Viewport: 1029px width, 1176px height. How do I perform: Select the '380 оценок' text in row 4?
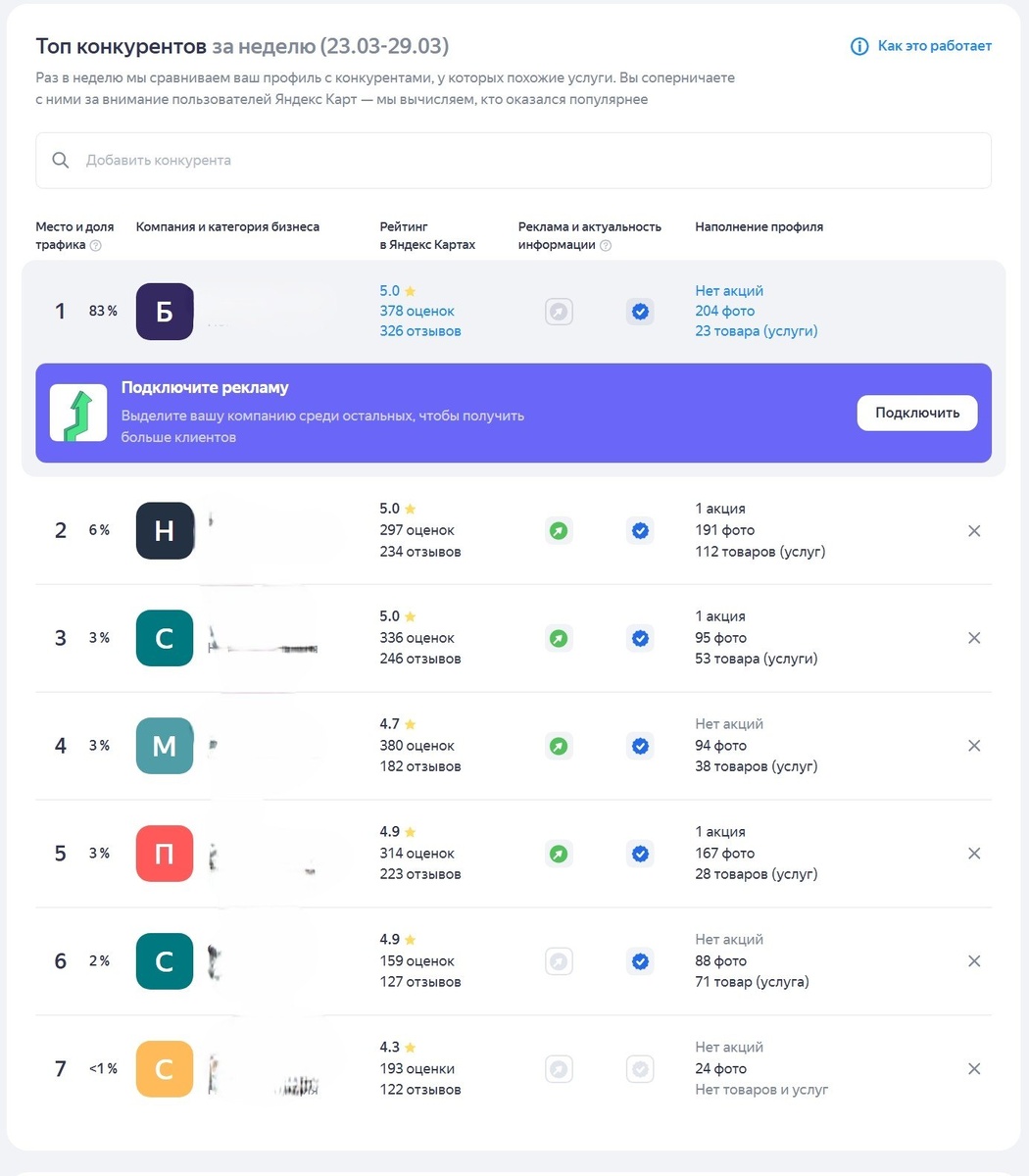coord(417,746)
